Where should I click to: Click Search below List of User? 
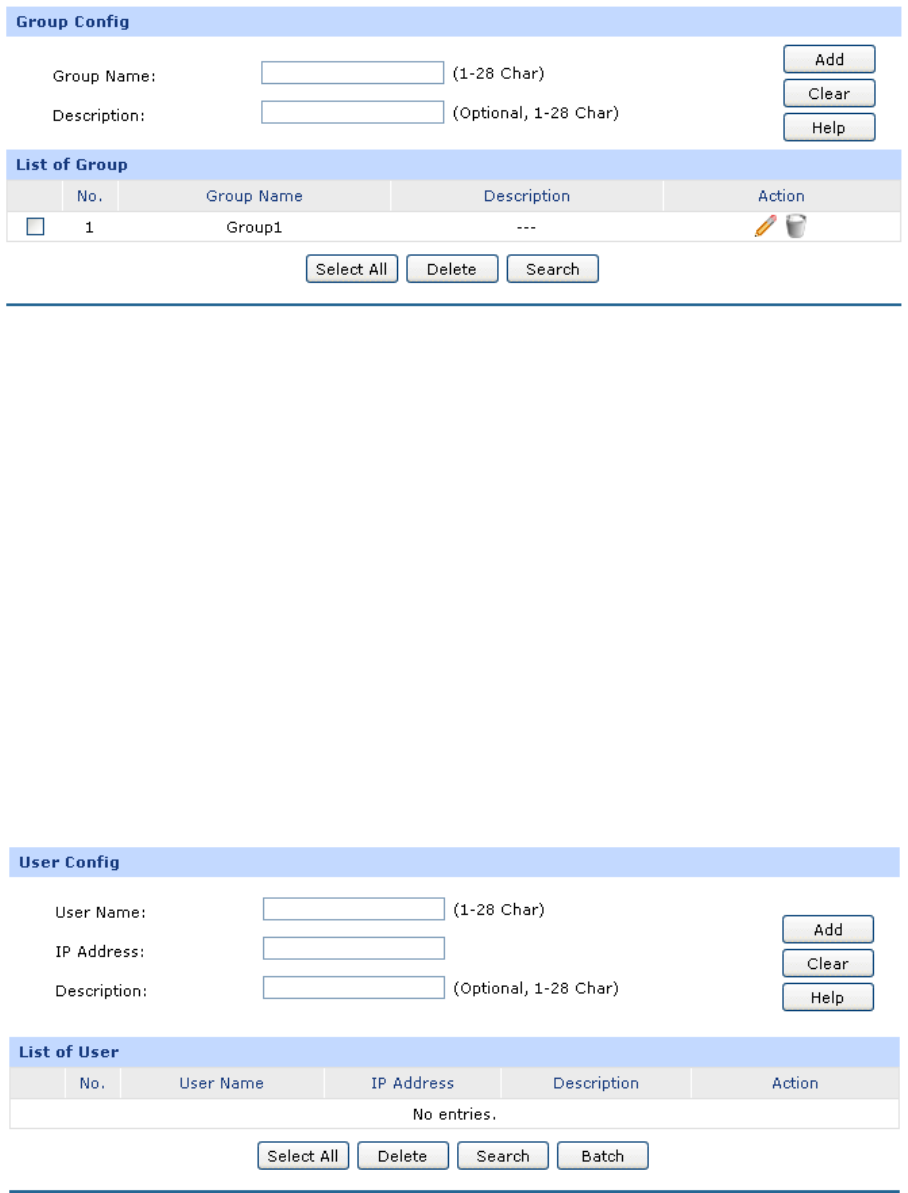(x=503, y=1156)
